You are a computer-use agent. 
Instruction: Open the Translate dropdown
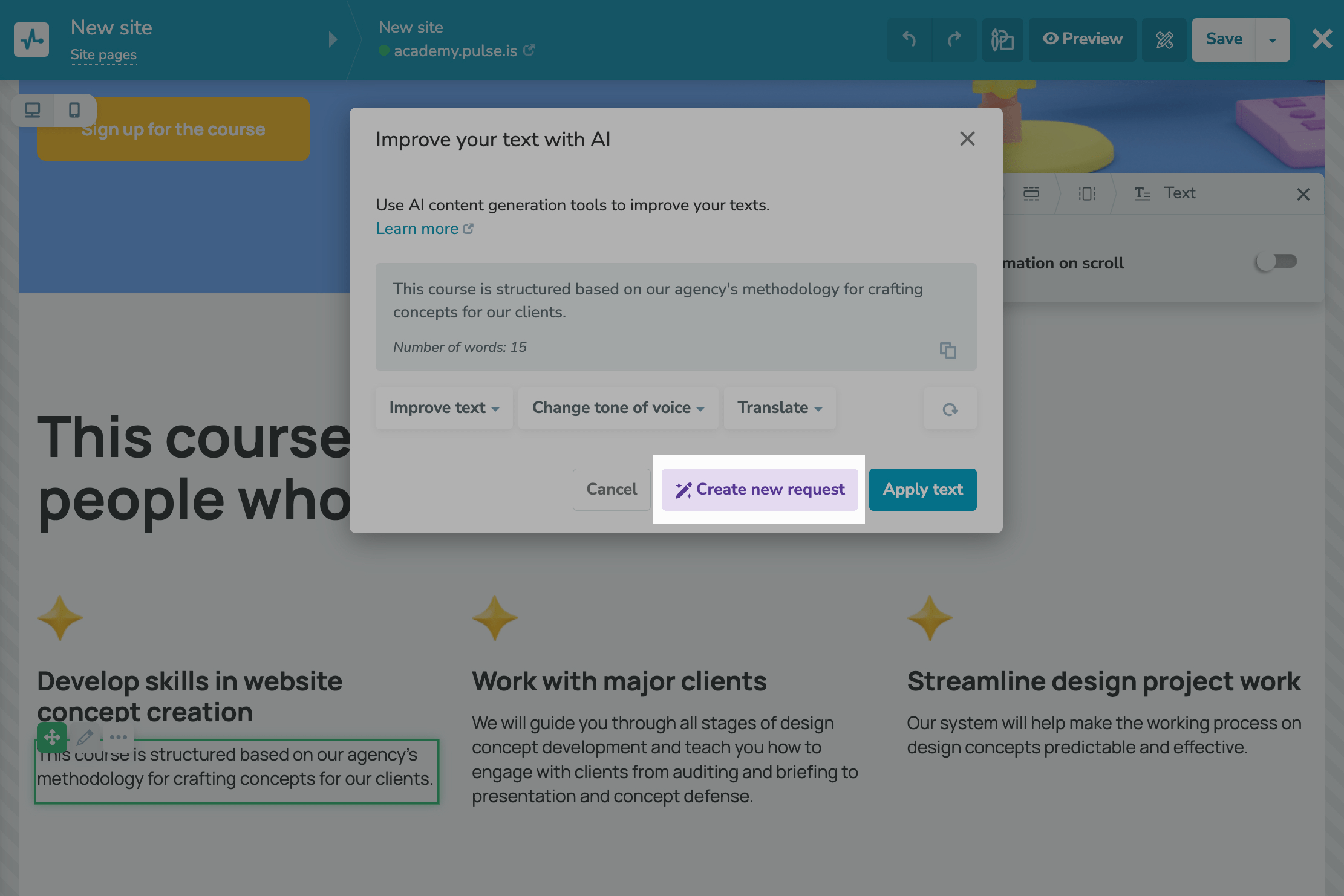779,408
